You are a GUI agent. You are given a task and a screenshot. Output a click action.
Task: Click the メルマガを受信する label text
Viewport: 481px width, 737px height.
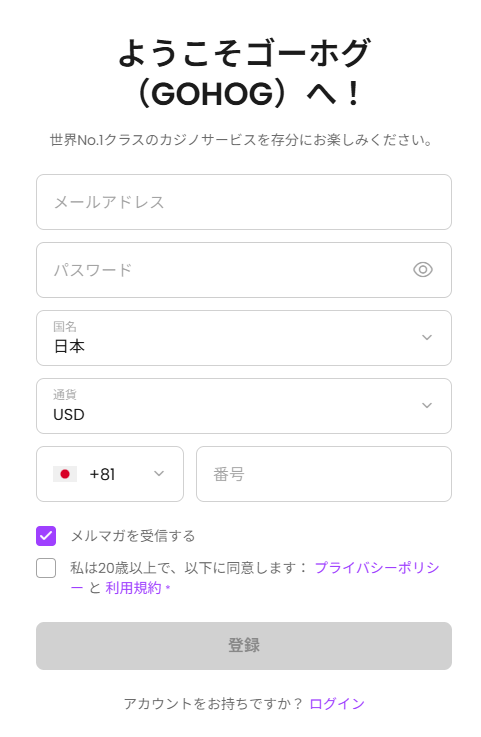133,536
